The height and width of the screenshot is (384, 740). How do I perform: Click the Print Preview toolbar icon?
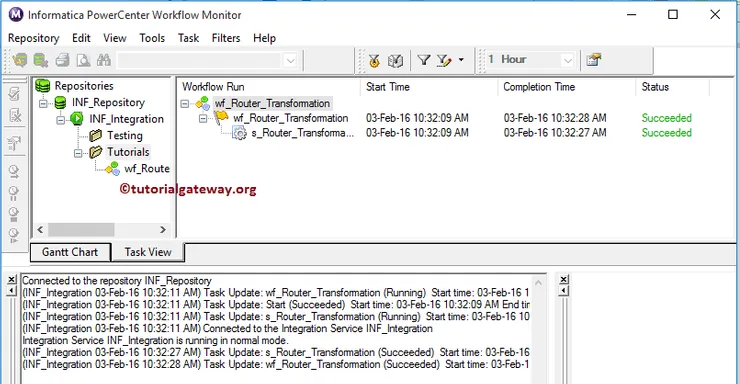tap(83, 60)
